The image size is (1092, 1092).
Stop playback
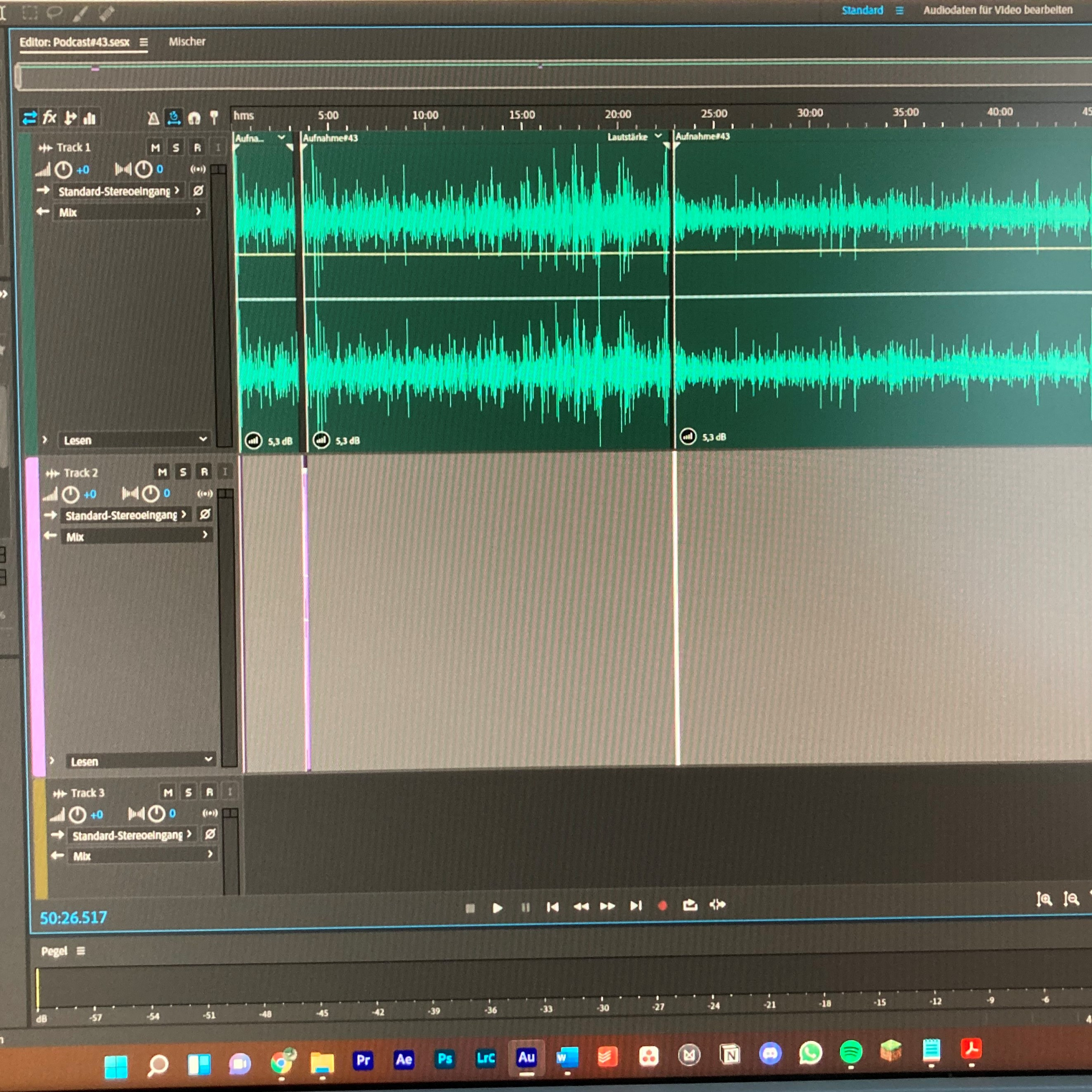[470, 908]
